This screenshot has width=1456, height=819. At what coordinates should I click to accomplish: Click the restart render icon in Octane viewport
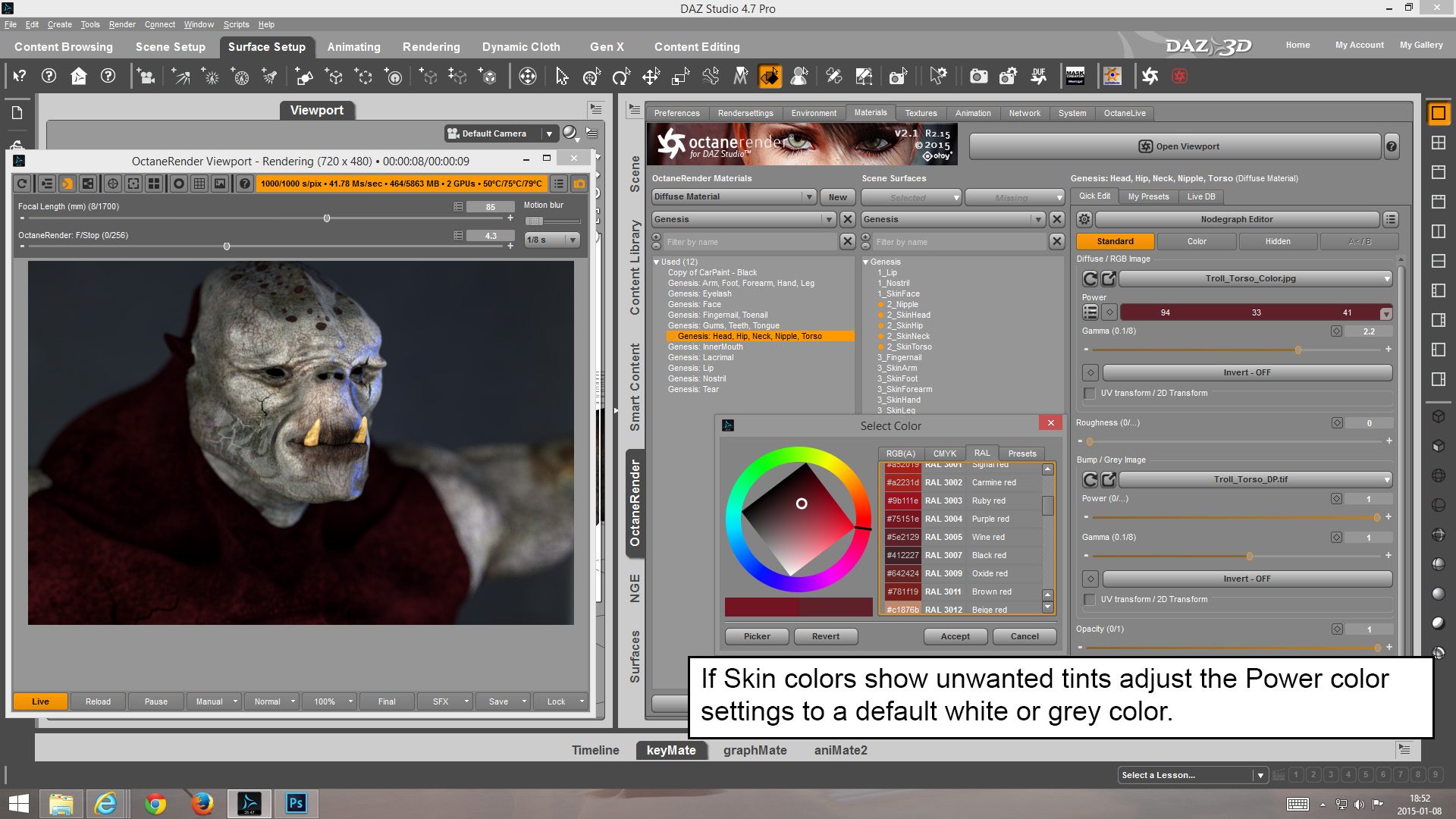22,184
